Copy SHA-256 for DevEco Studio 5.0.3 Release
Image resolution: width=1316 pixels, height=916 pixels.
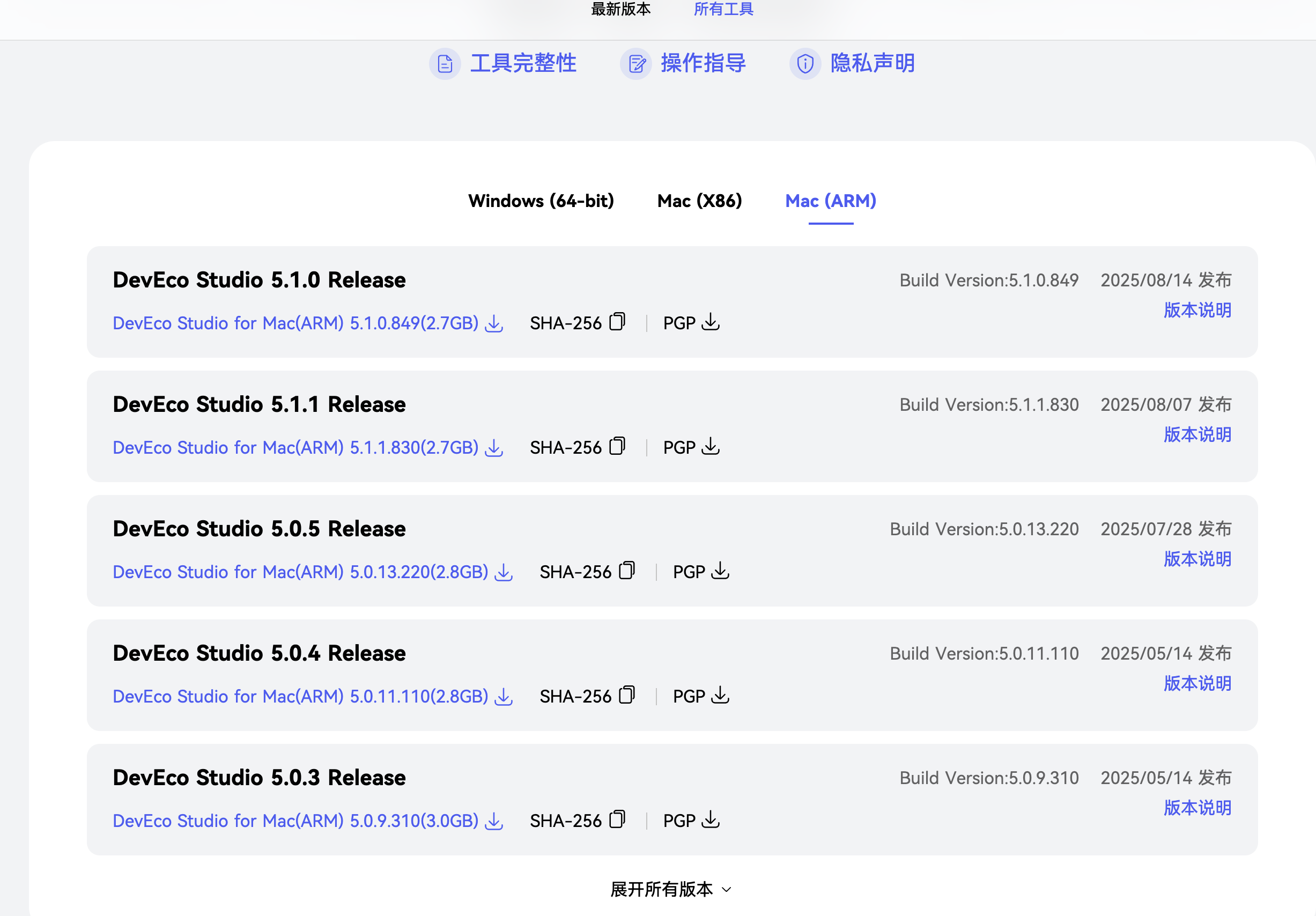pyautogui.click(x=617, y=819)
